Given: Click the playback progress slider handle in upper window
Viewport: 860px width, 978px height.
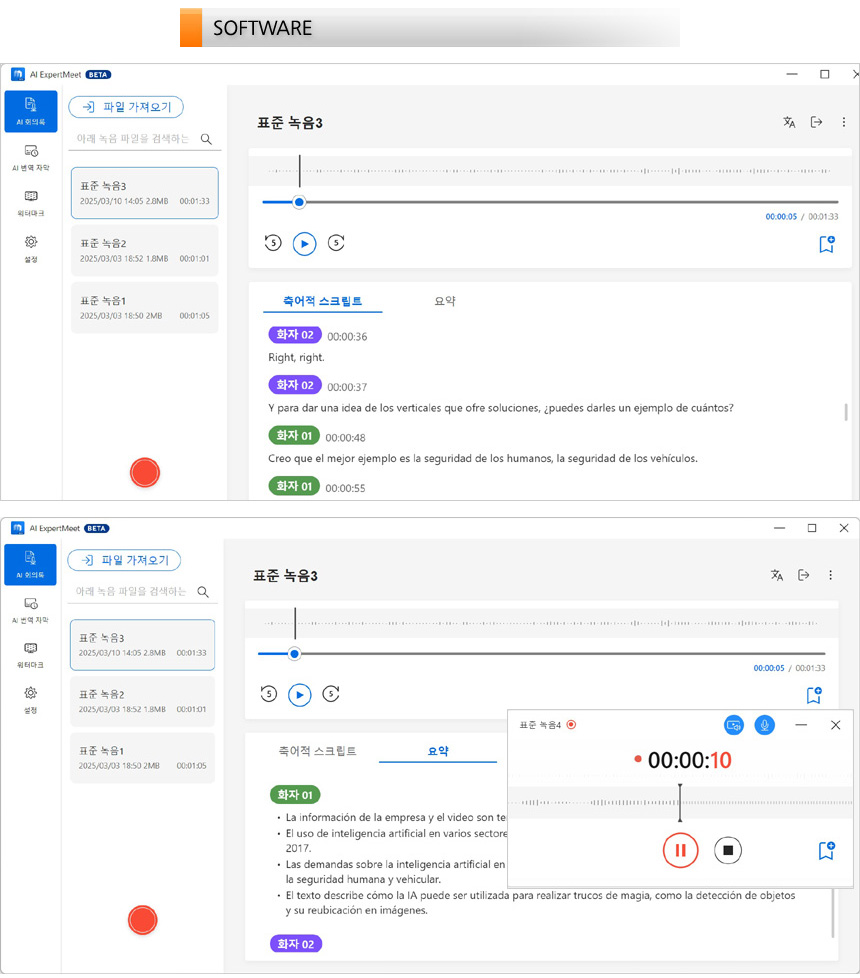Looking at the screenshot, I should point(299,202).
